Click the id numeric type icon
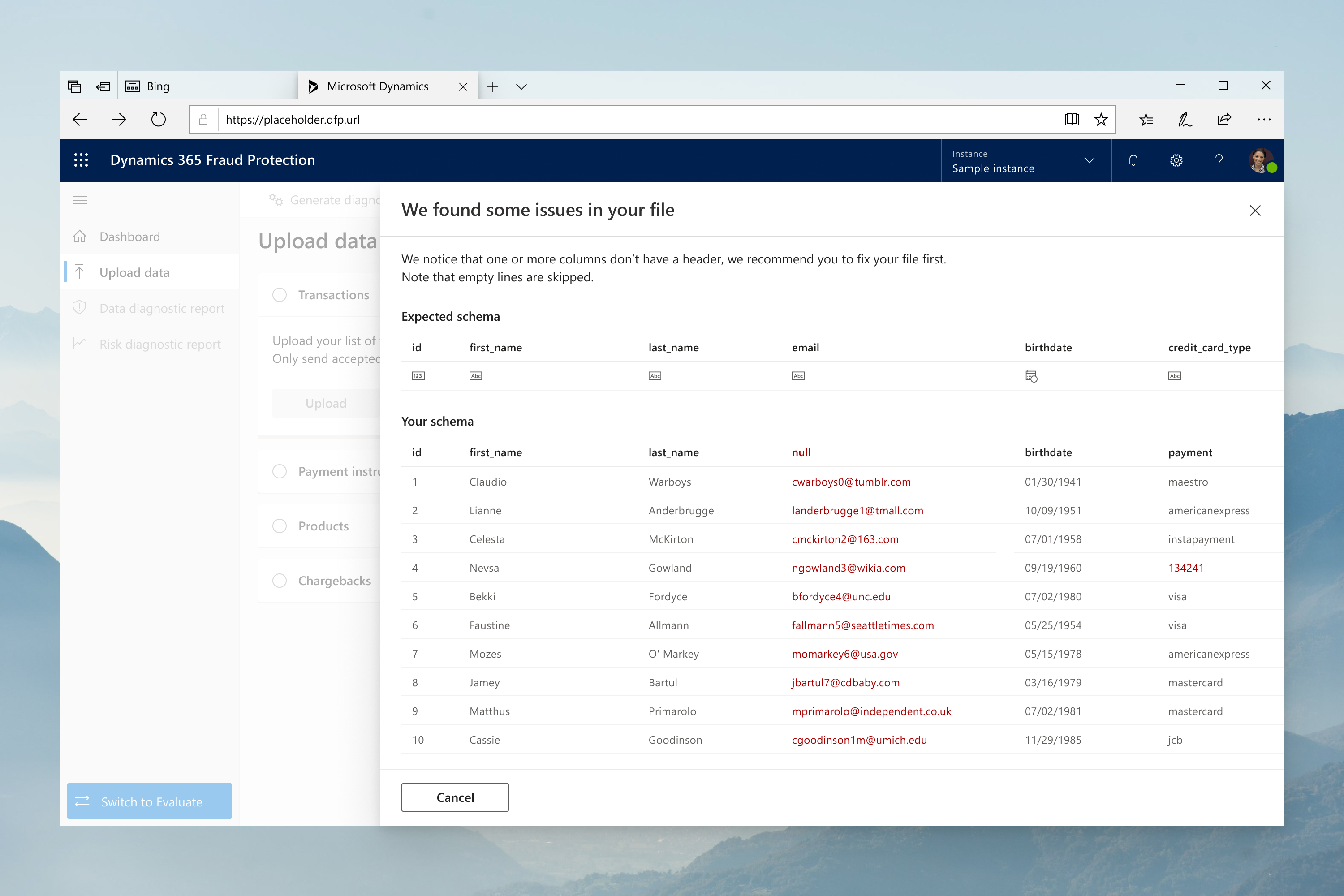 (x=418, y=376)
